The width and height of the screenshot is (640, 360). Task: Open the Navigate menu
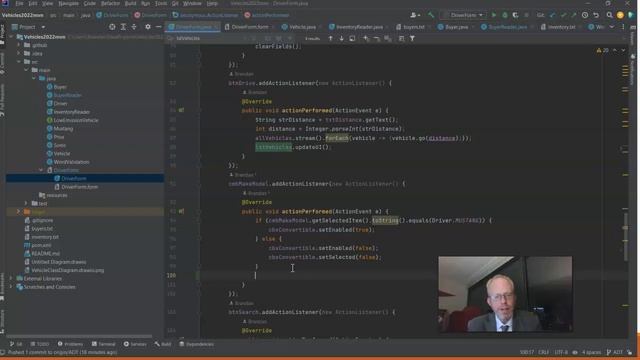tap(68, 3)
